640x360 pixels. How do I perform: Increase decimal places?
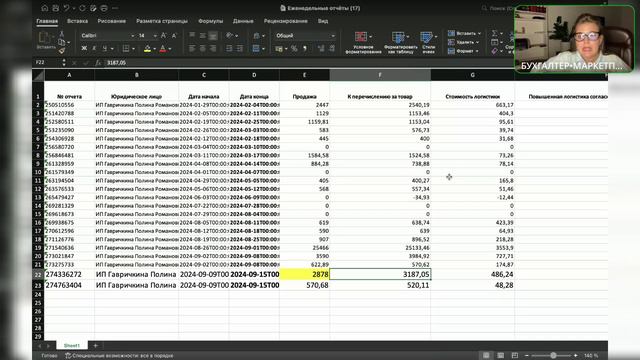point(321,49)
